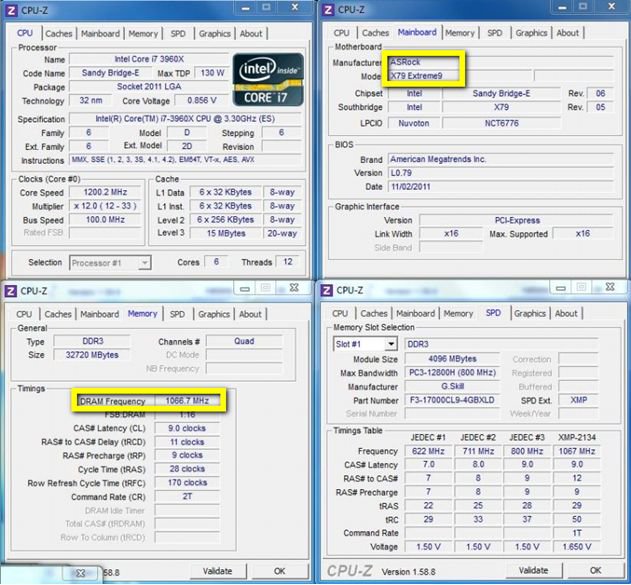631x585 pixels.
Task: Expand the Slot #1 memory slot dropdown
Action: (x=364, y=344)
